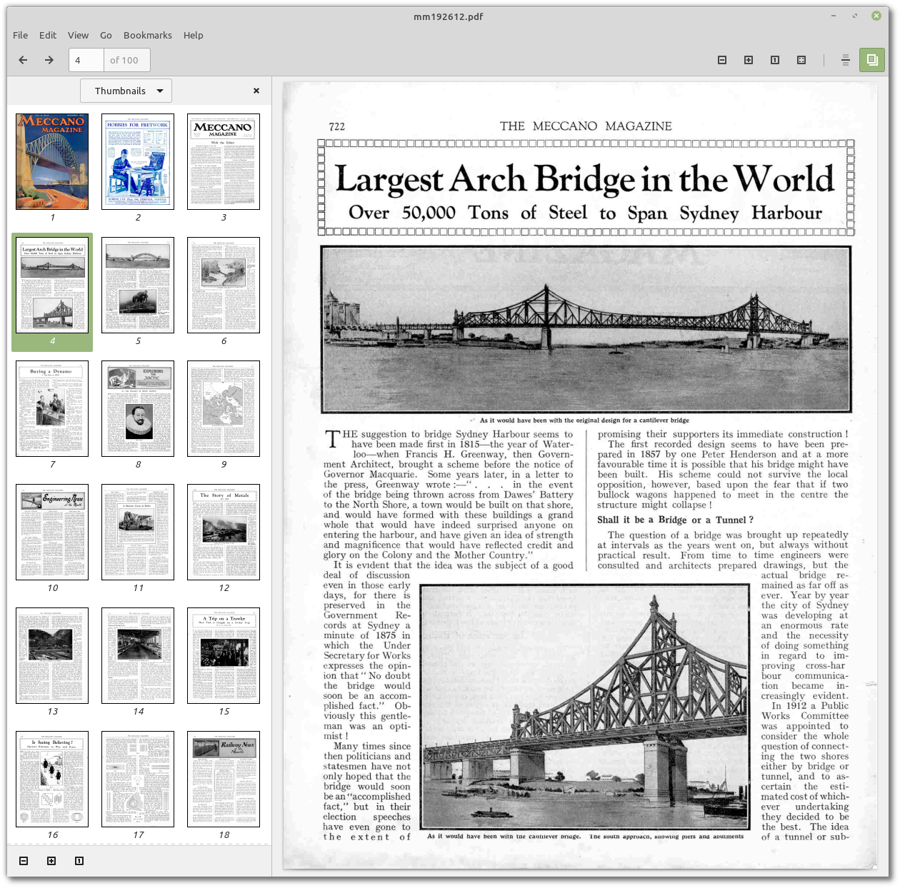Open the Meccano cover thumbnail on page 1

click(52, 162)
